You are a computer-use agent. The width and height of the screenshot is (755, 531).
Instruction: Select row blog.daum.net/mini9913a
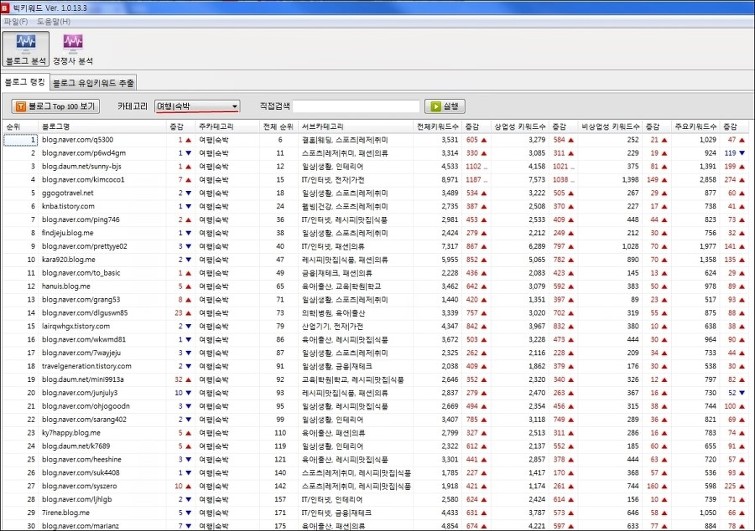click(376, 379)
